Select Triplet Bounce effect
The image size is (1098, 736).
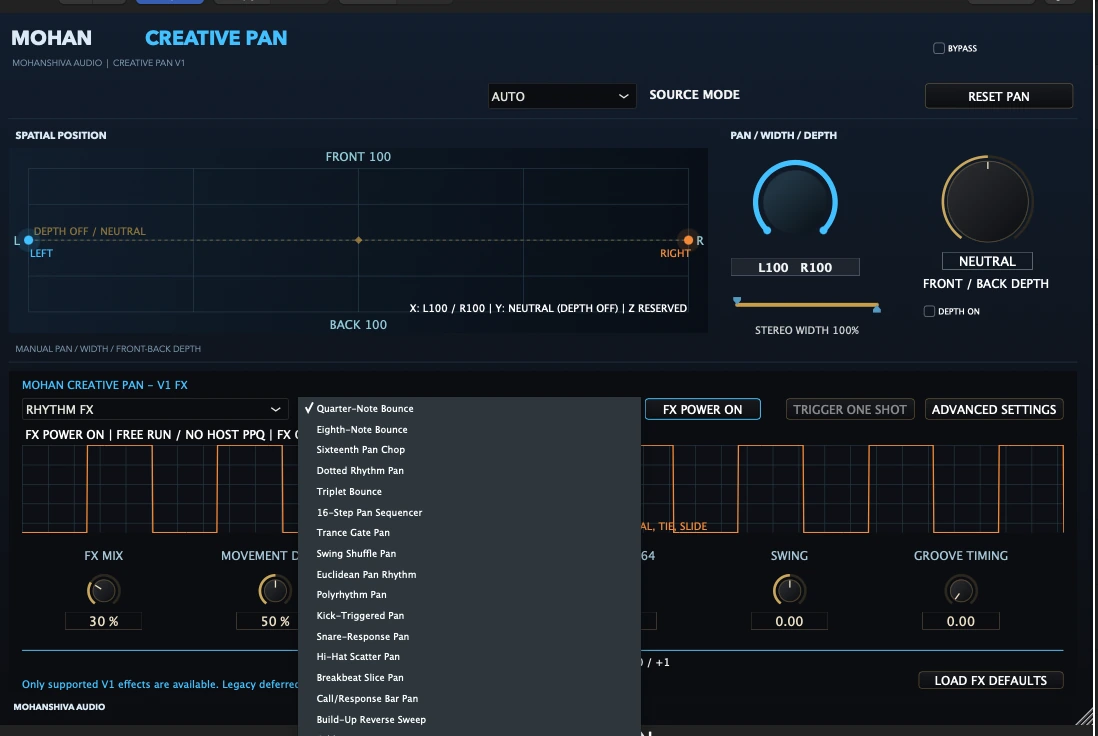(469, 492)
